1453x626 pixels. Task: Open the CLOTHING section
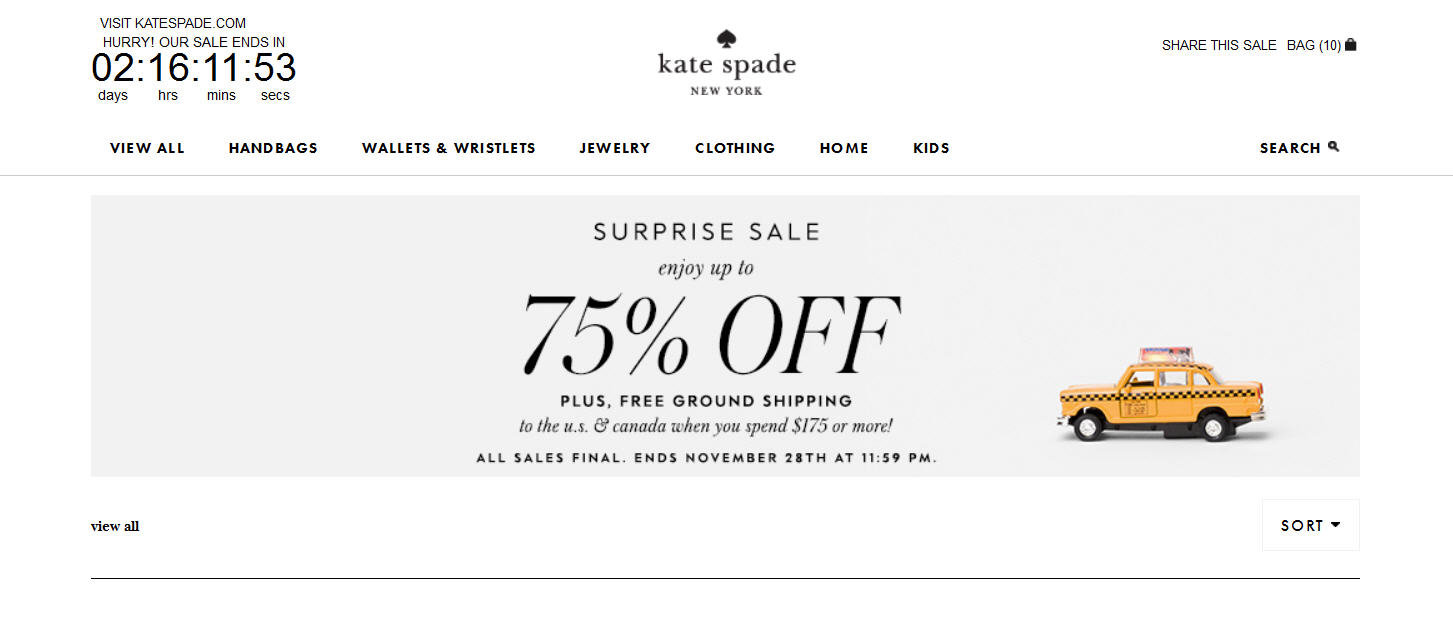click(x=735, y=148)
